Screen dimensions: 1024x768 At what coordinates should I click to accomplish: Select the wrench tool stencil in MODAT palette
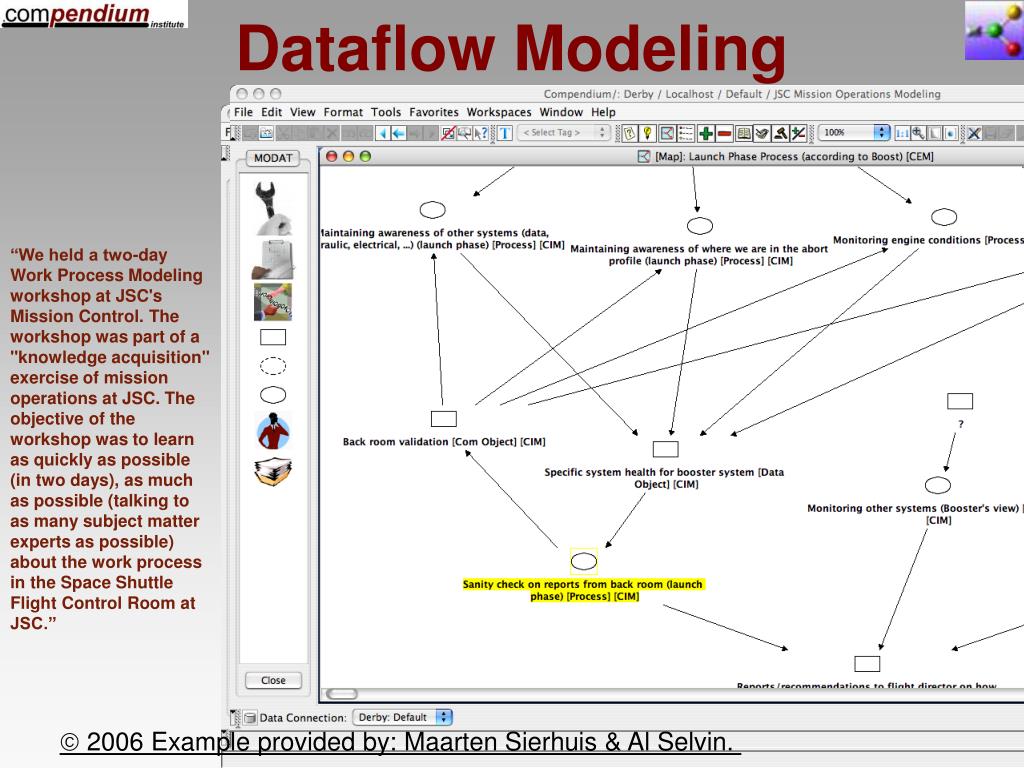[272, 208]
